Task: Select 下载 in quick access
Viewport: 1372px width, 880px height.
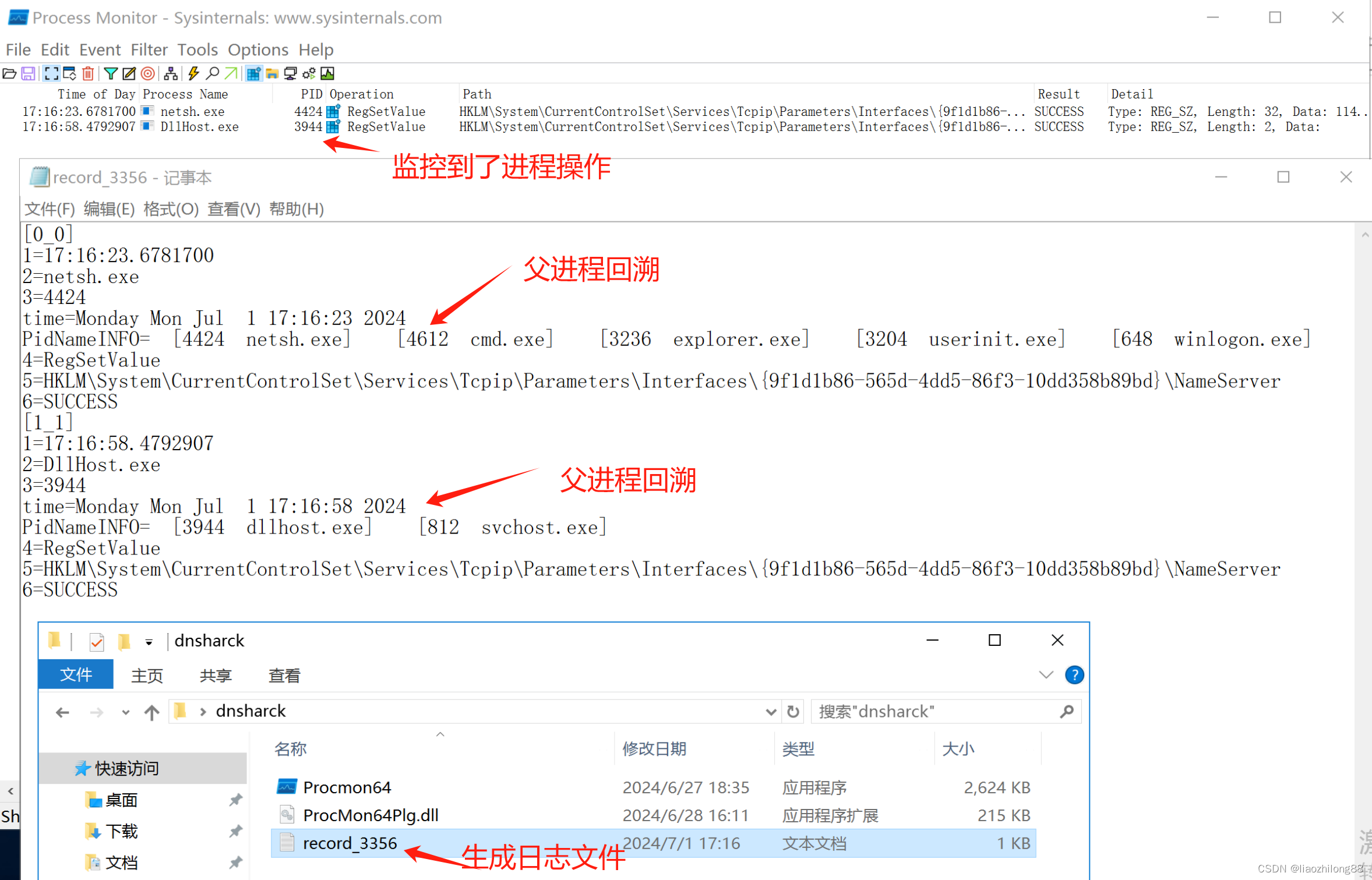Action: coord(121,831)
